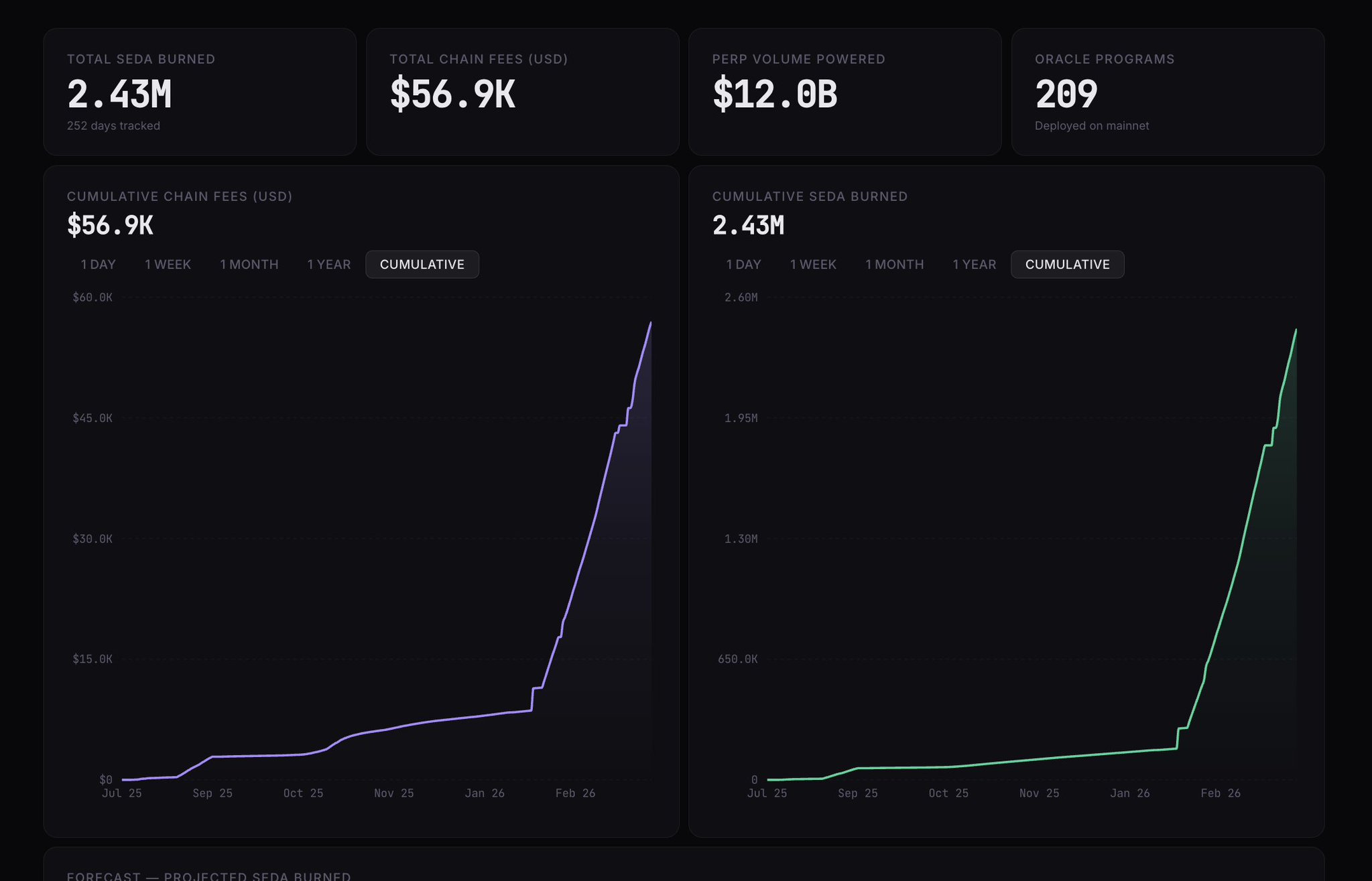The width and height of the screenshot is (1372, 881).
Task: Click the Feb 26 label on fees chart
Action: pyautogui.click(x=575, y=793)
